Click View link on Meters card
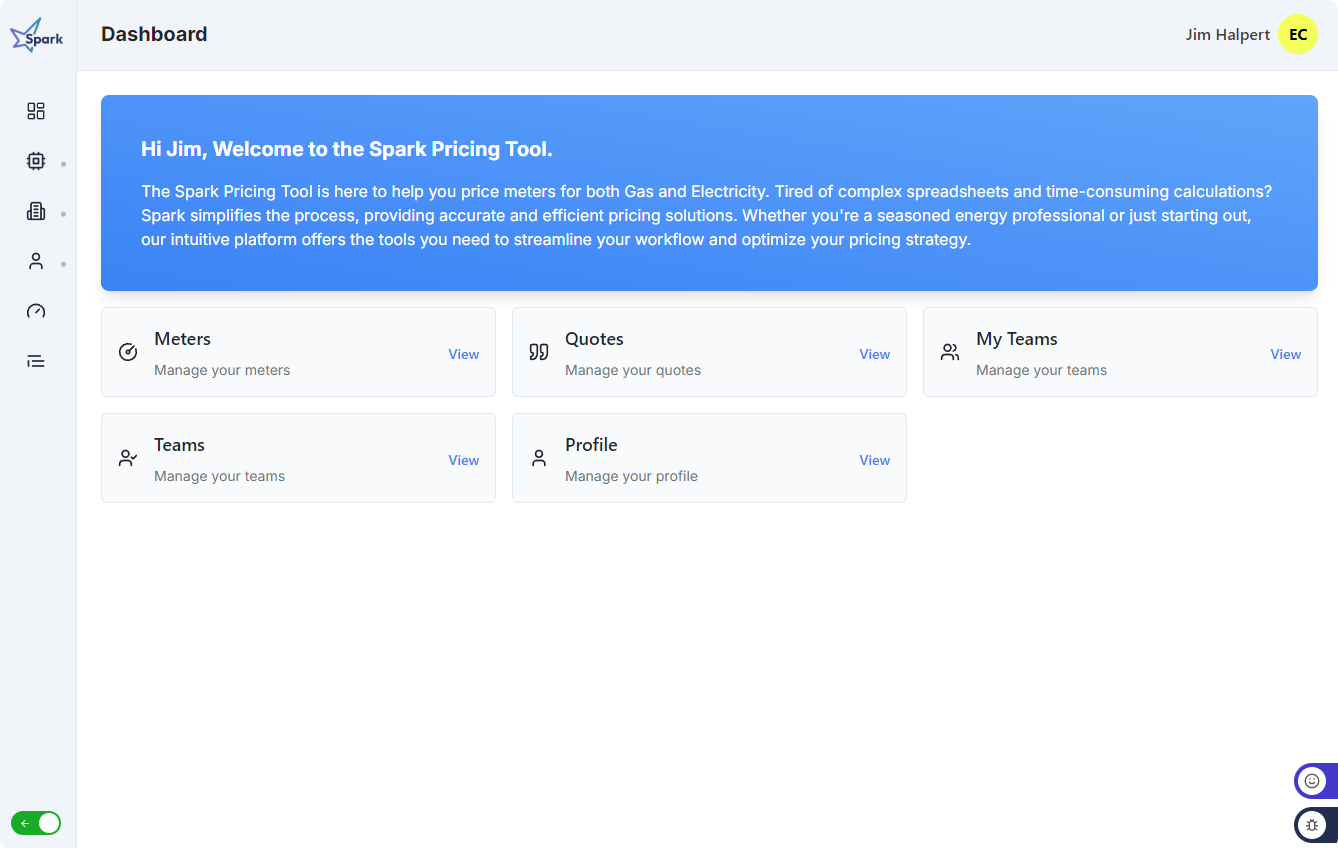The image size is (1338, 848). (x=463, y=354)
